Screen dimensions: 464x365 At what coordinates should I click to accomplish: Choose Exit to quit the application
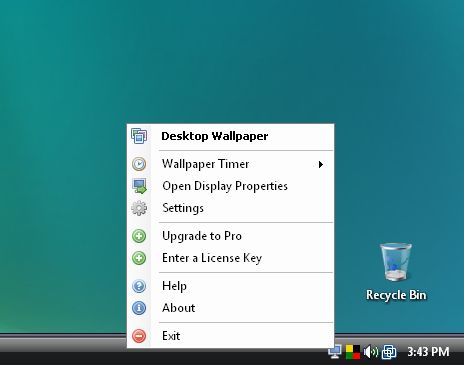(x=230, y=336)
